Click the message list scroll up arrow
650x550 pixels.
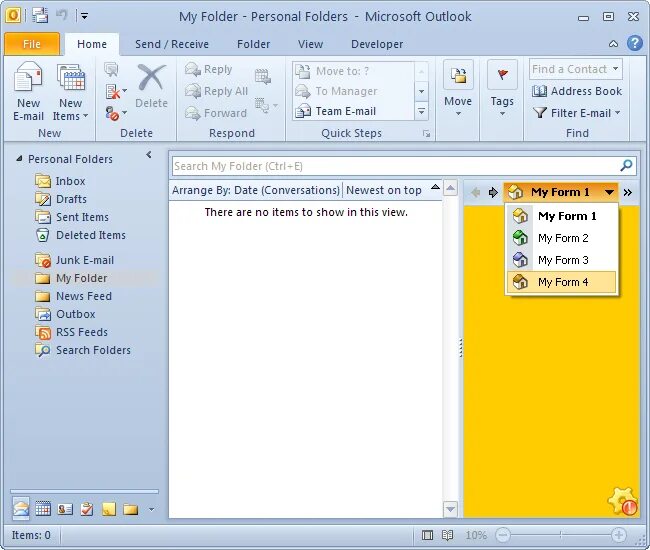[451, 189]
